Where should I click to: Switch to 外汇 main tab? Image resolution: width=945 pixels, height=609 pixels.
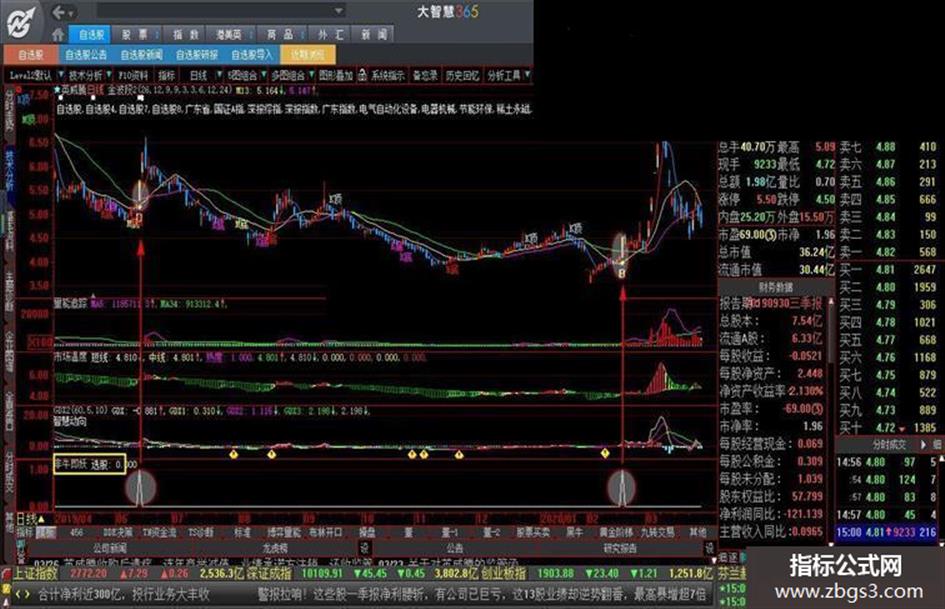pyautogui.click(x=330, y=34)
